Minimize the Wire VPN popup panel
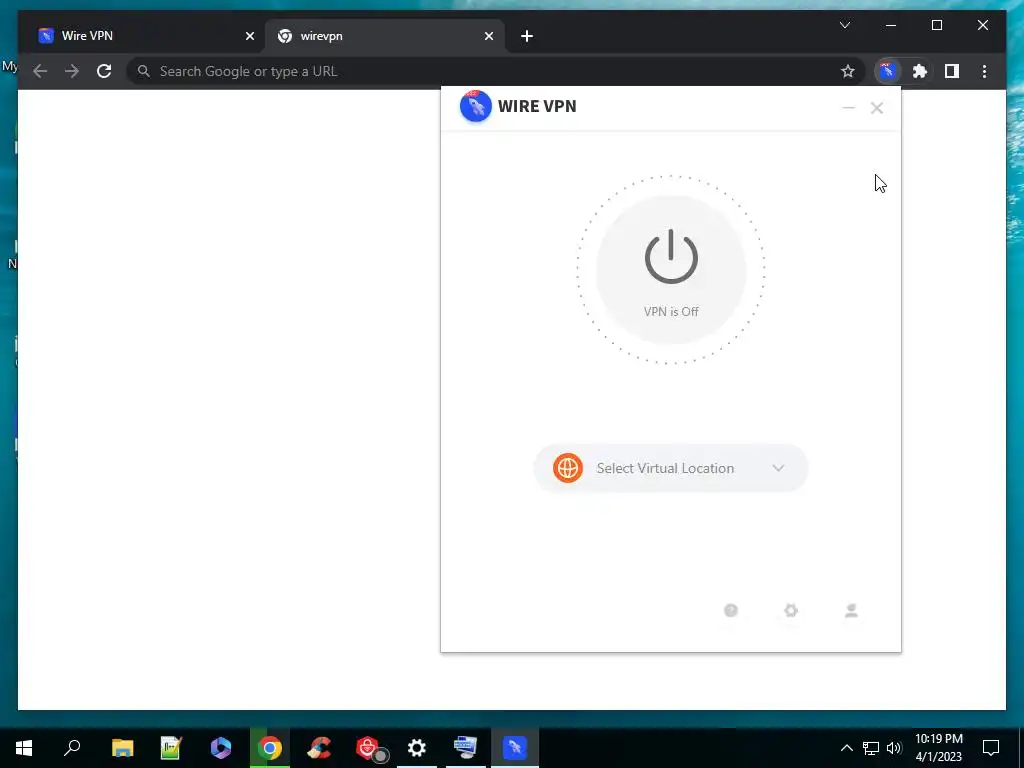Image resolution: width=1024 pixels, height=768 pixels. click(848, 108)
